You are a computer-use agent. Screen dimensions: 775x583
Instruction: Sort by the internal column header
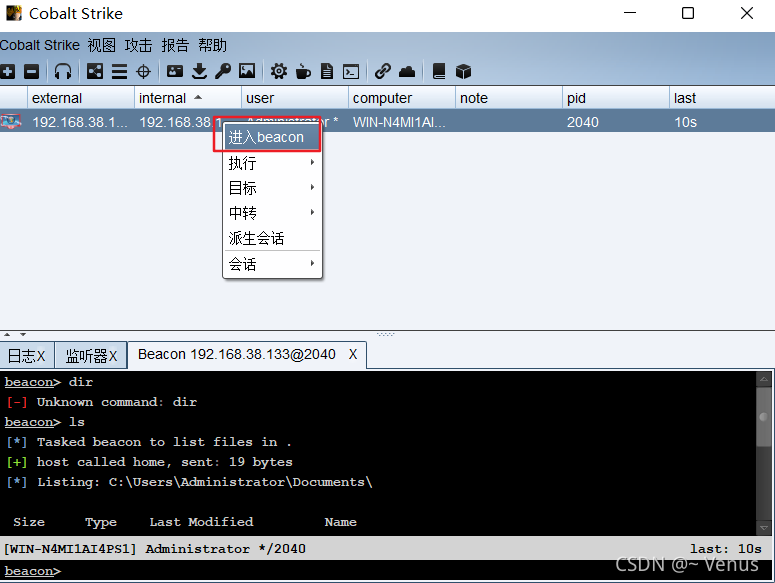point(188,98)
